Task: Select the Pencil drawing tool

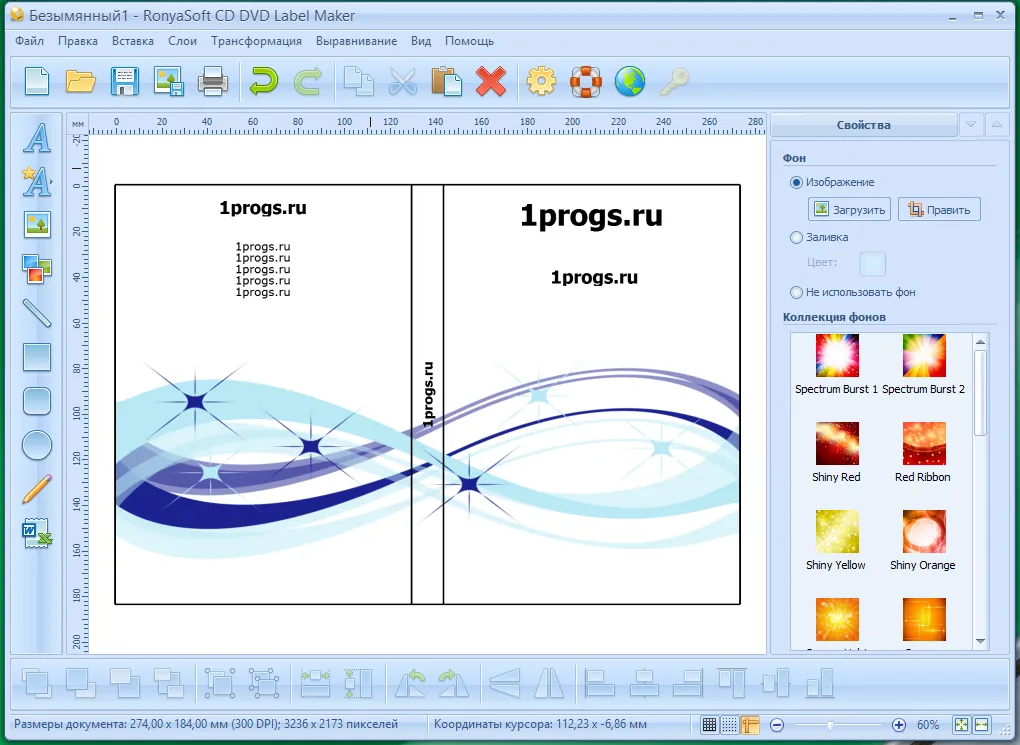Action: [x=37, y=489]
